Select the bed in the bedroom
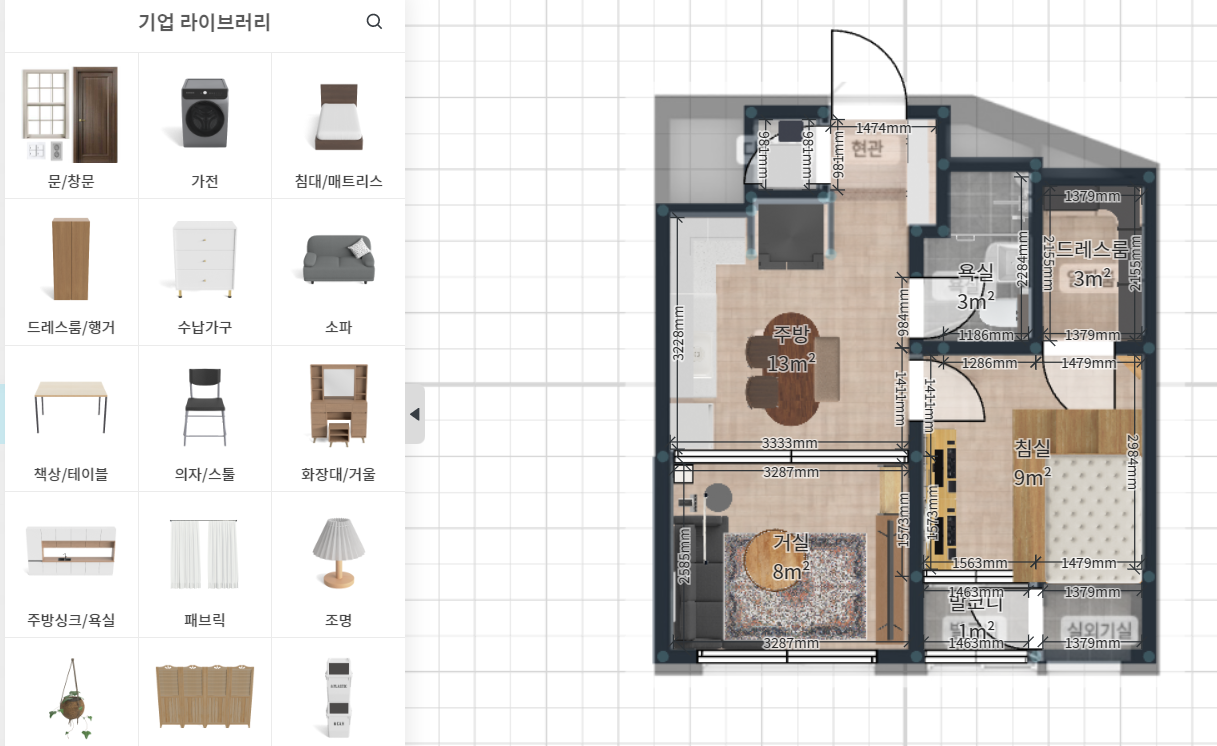The height and width of the screenshot is (746, 1217). [x=1079, y=495]
